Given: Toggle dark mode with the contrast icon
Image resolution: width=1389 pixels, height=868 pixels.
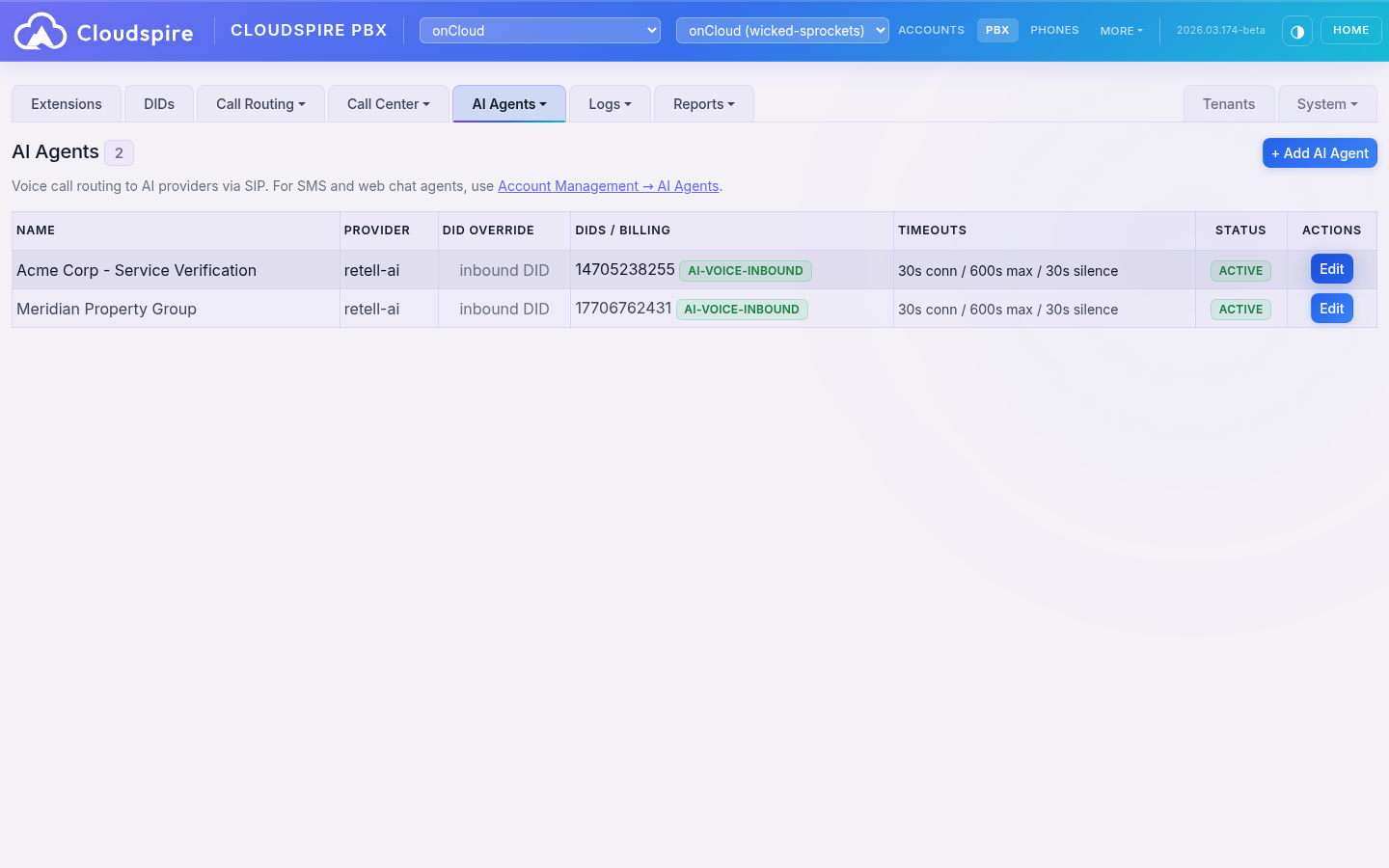Looking at the screenshot, I should pyautogui.click(x=1297, y=31).
